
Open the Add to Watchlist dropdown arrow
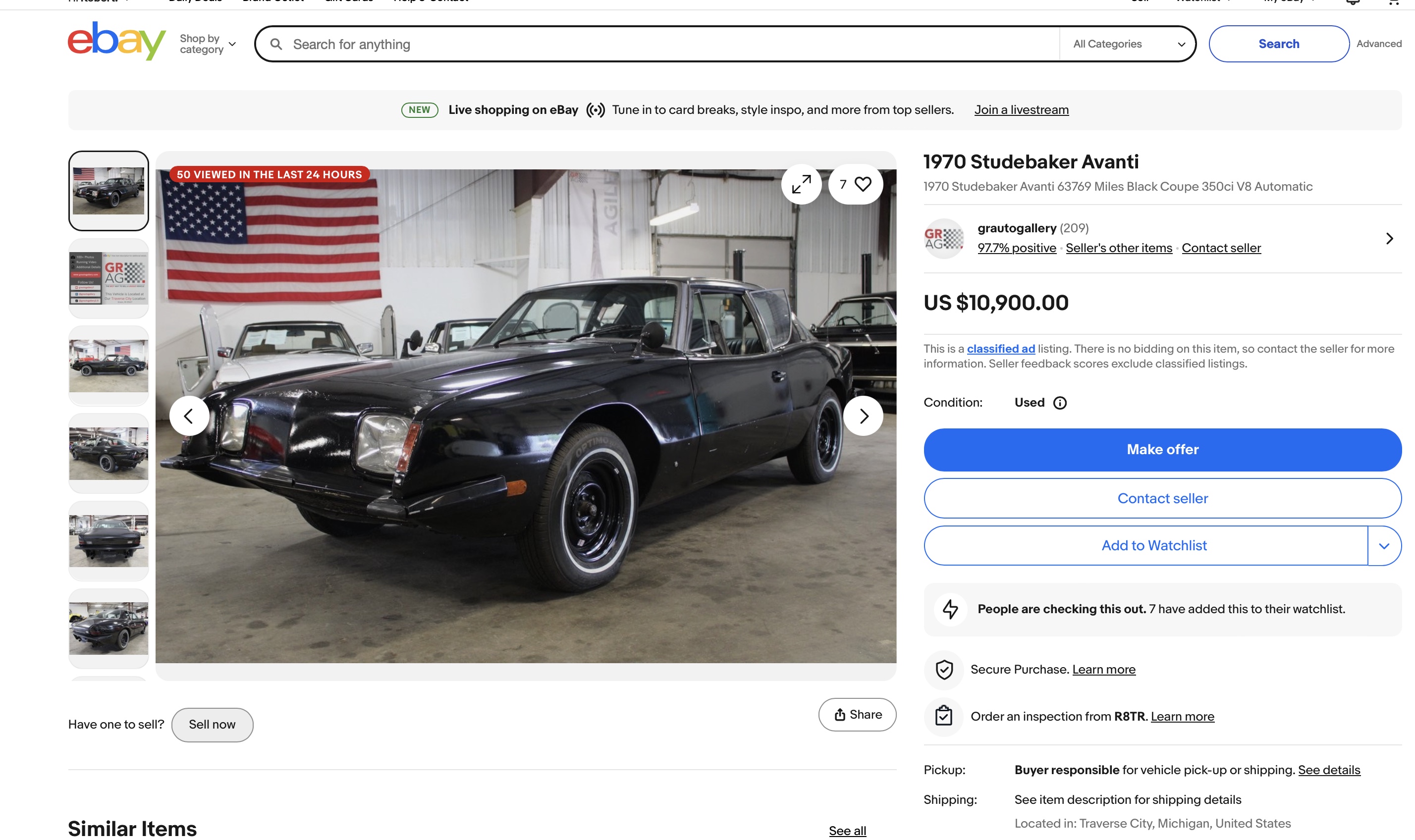pos(1384,546)
